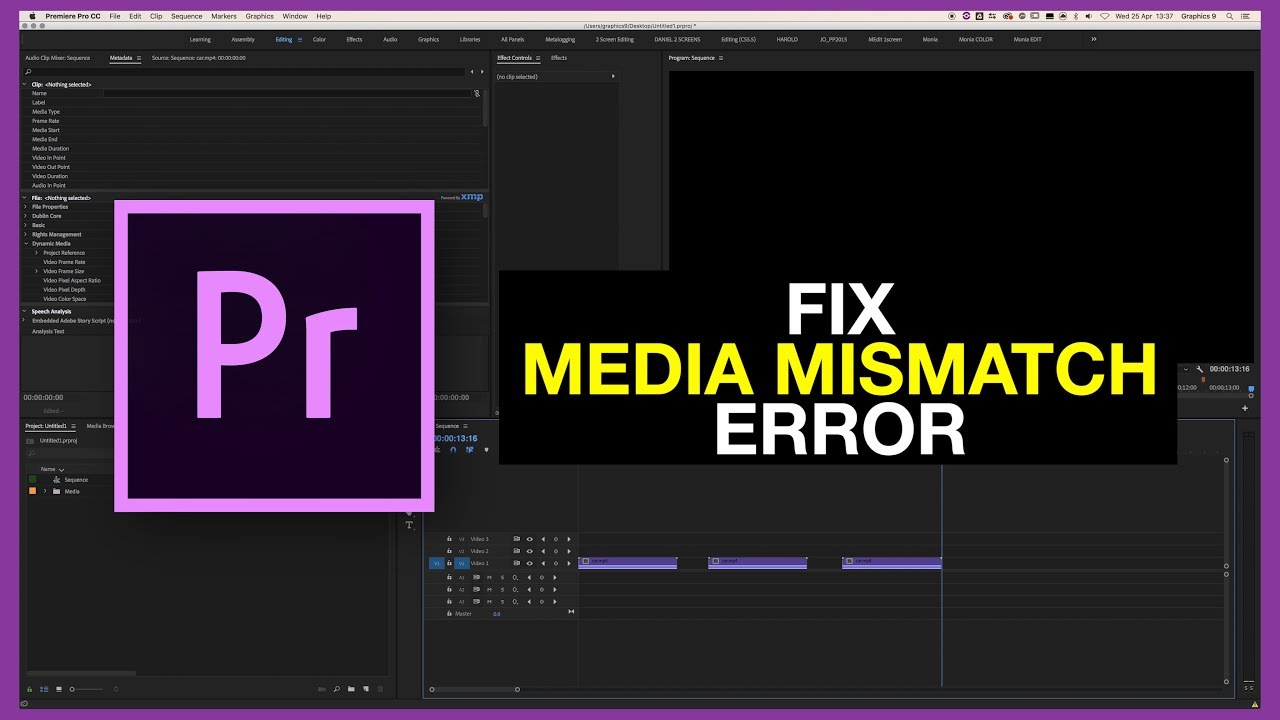Collapse the Clip: Nothing selected section
The width and height of the screenshot is (1280, 720).
[26, 85]
